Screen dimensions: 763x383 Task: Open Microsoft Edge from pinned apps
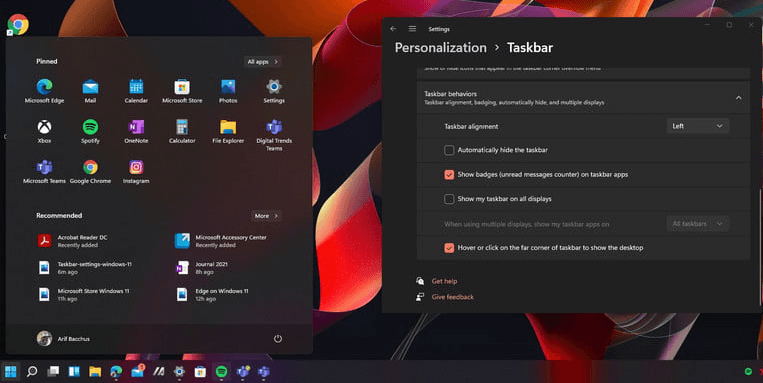tap(44, 91)
